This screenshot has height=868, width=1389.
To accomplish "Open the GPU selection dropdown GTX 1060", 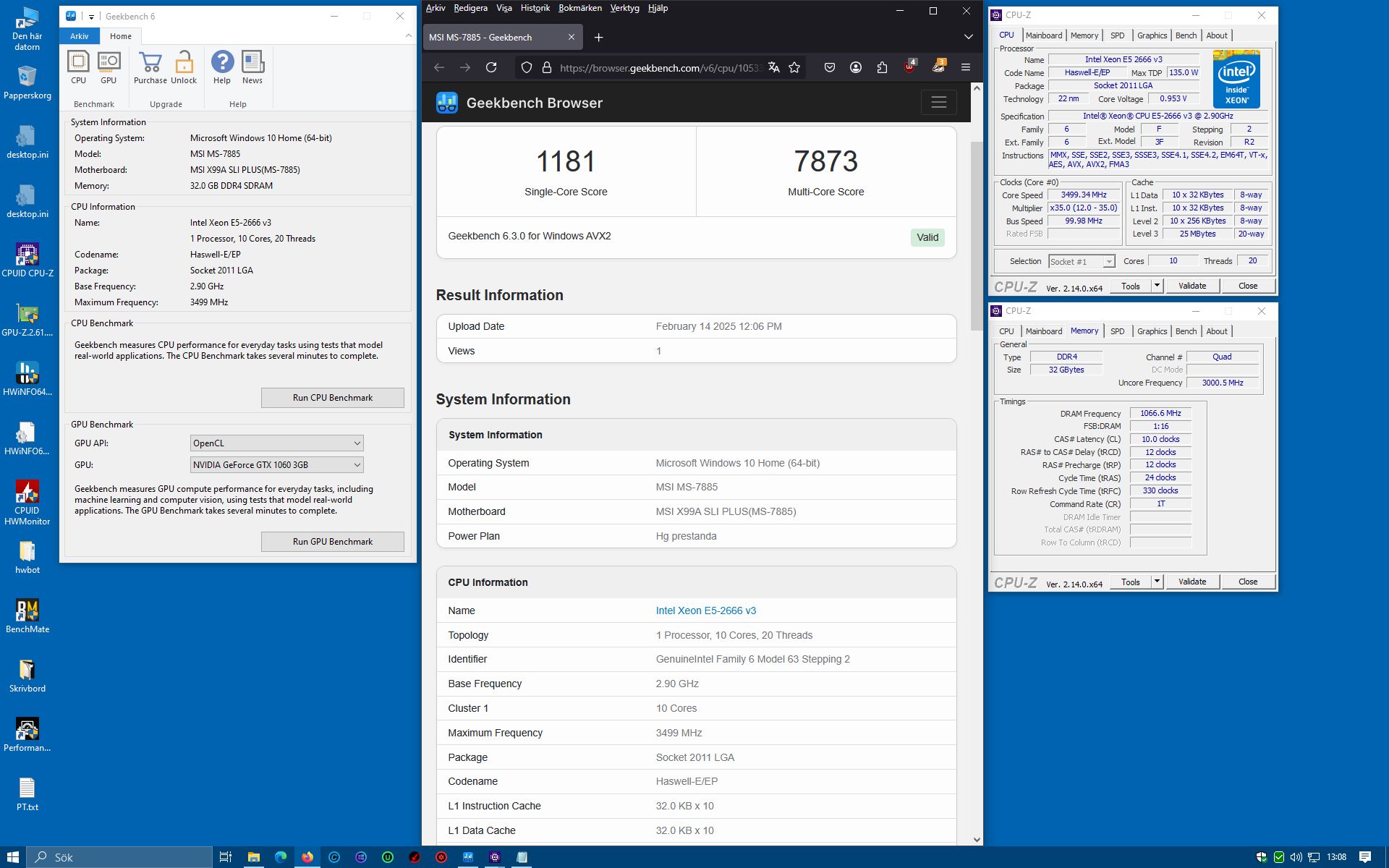I will [x=277, y=464].
